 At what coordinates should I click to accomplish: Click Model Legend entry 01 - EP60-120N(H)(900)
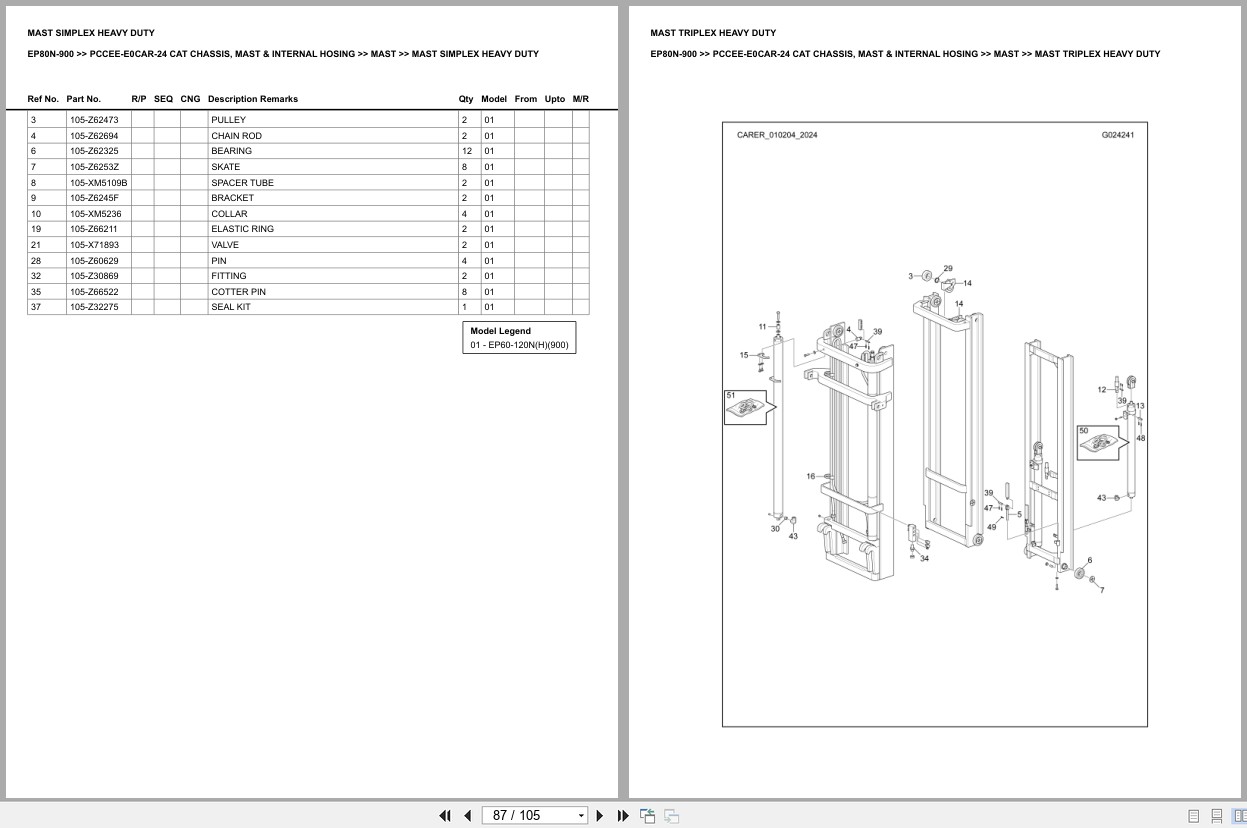[519, 345]
